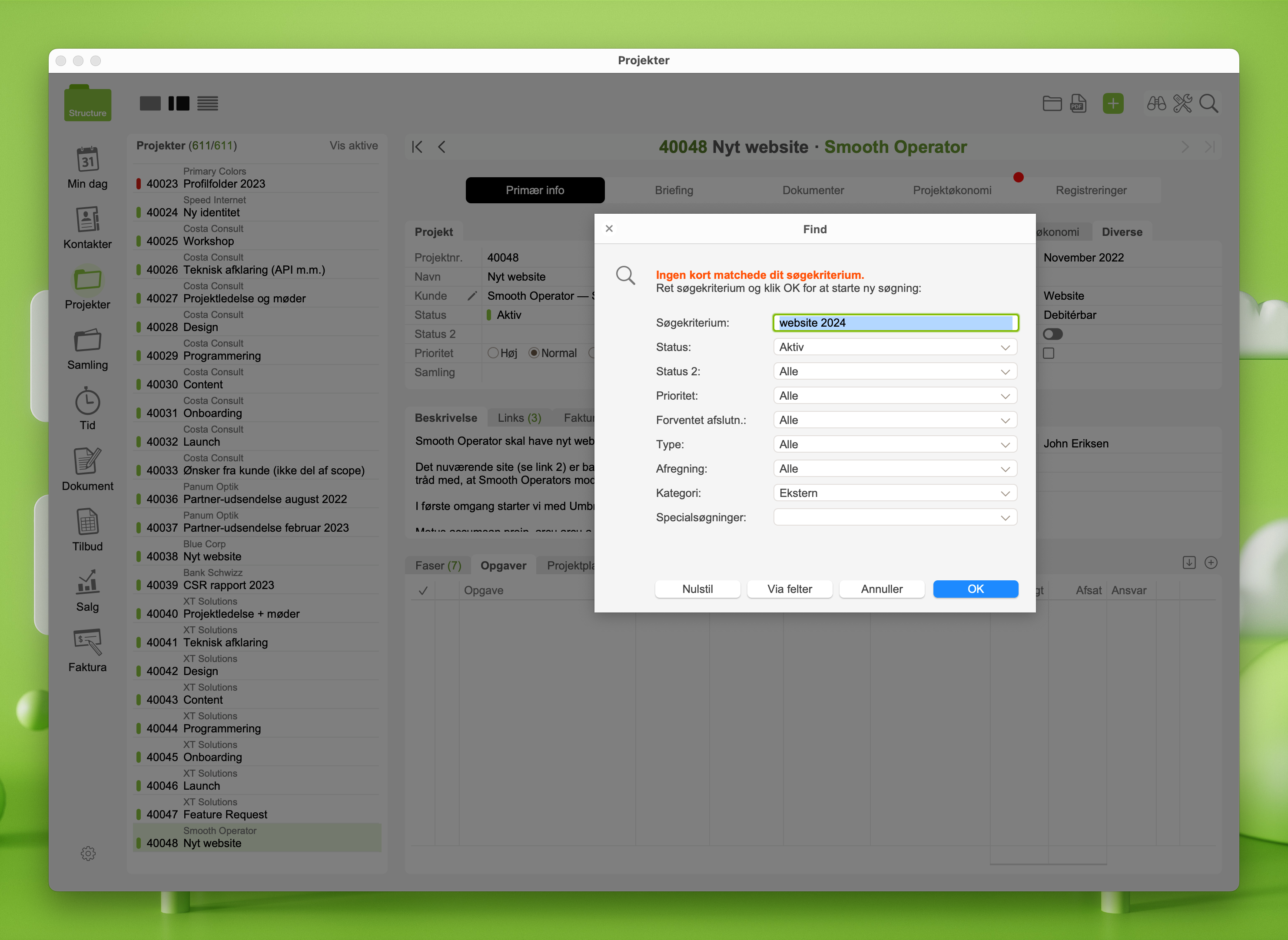The image size is (1288, 940).
Task: Open the Tid clock module
Action: [88, 402]
